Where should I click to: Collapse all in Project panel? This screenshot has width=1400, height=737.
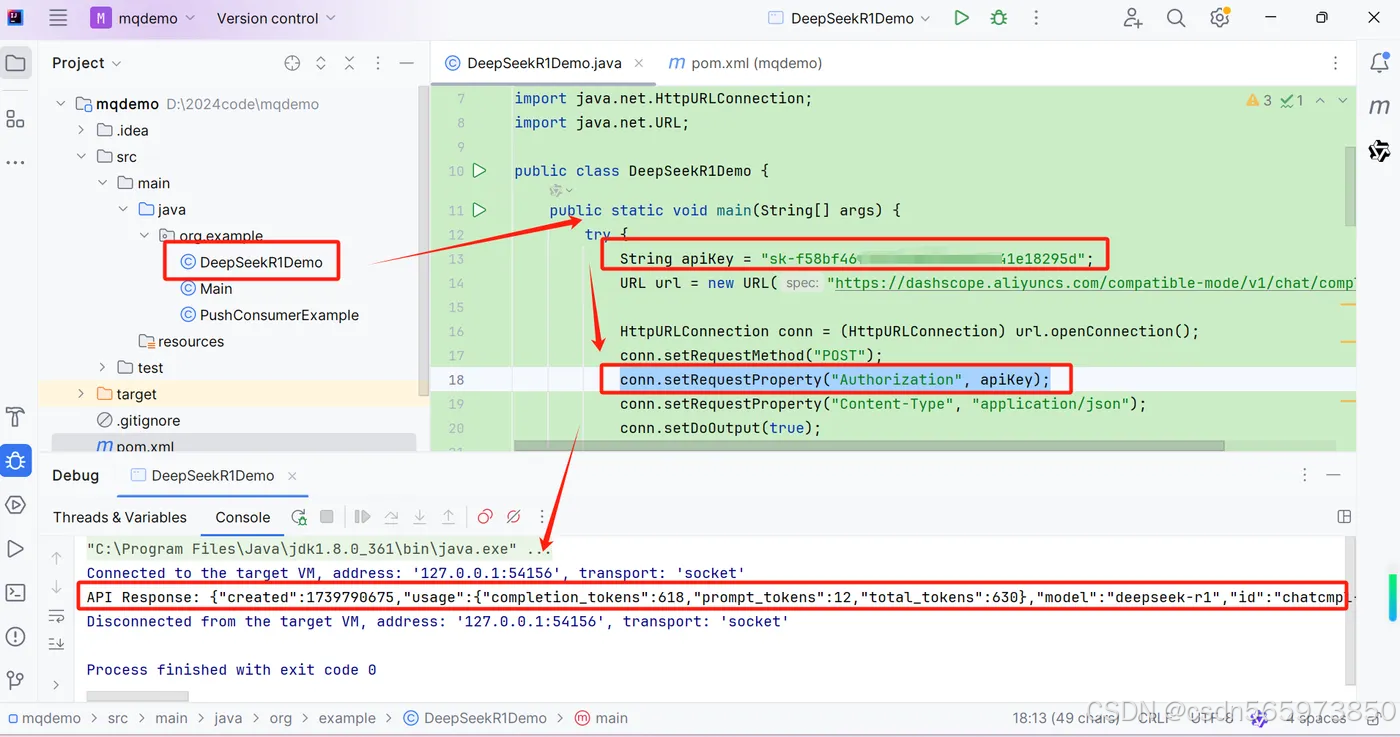click(349, 63)
